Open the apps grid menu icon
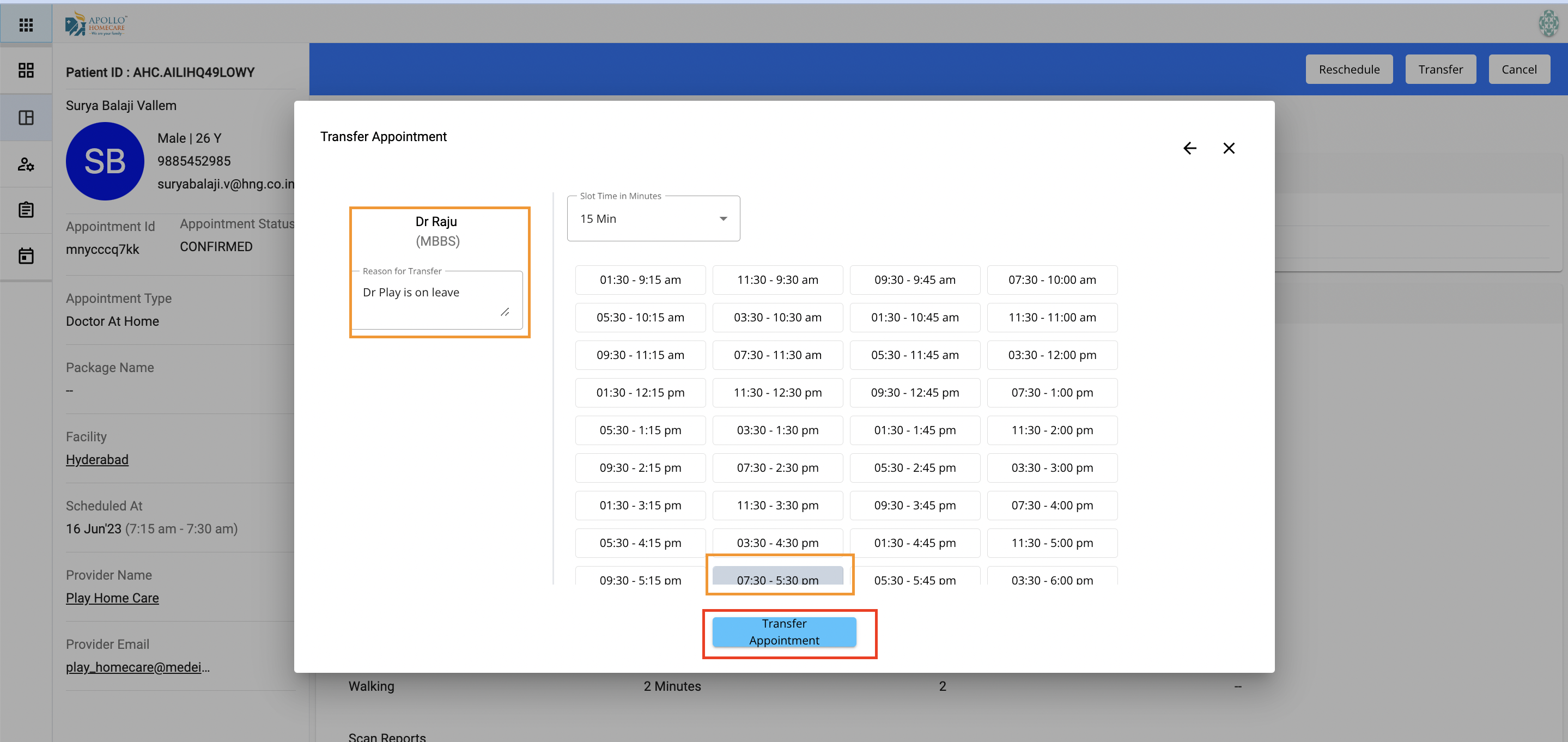The image size is (1568, 742). click(26, 25)
